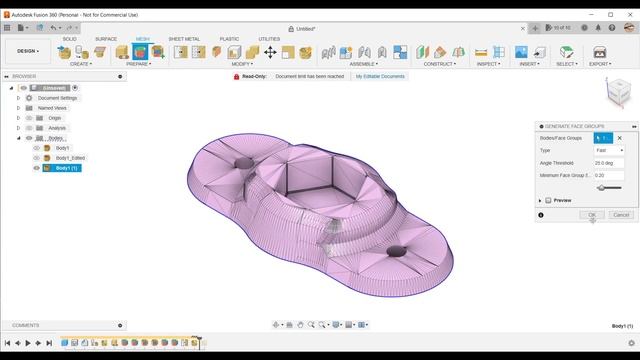Click the Shell icon in Modify

pos(234,52)
